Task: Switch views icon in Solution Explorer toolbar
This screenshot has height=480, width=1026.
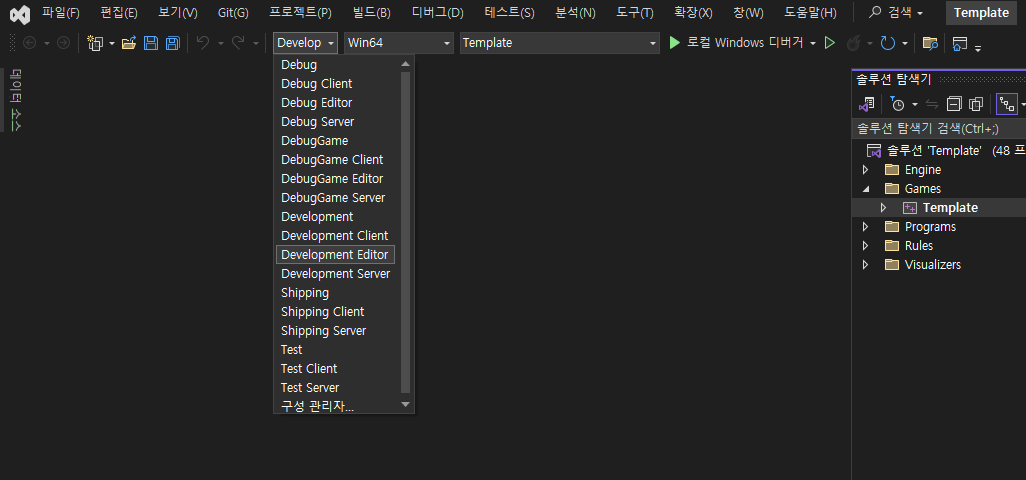Action: pyautogui.click(x=867, y=104)
